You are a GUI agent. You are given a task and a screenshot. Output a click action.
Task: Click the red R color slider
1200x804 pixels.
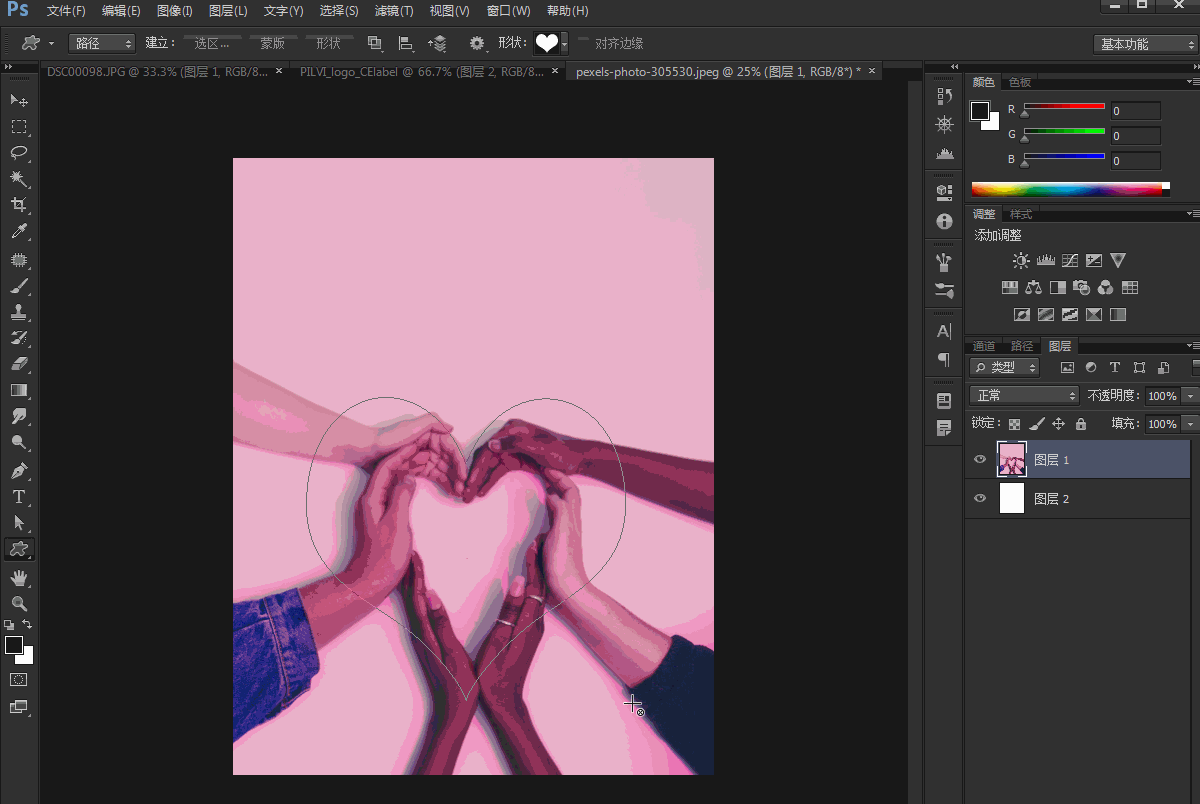pos(1063,106)
